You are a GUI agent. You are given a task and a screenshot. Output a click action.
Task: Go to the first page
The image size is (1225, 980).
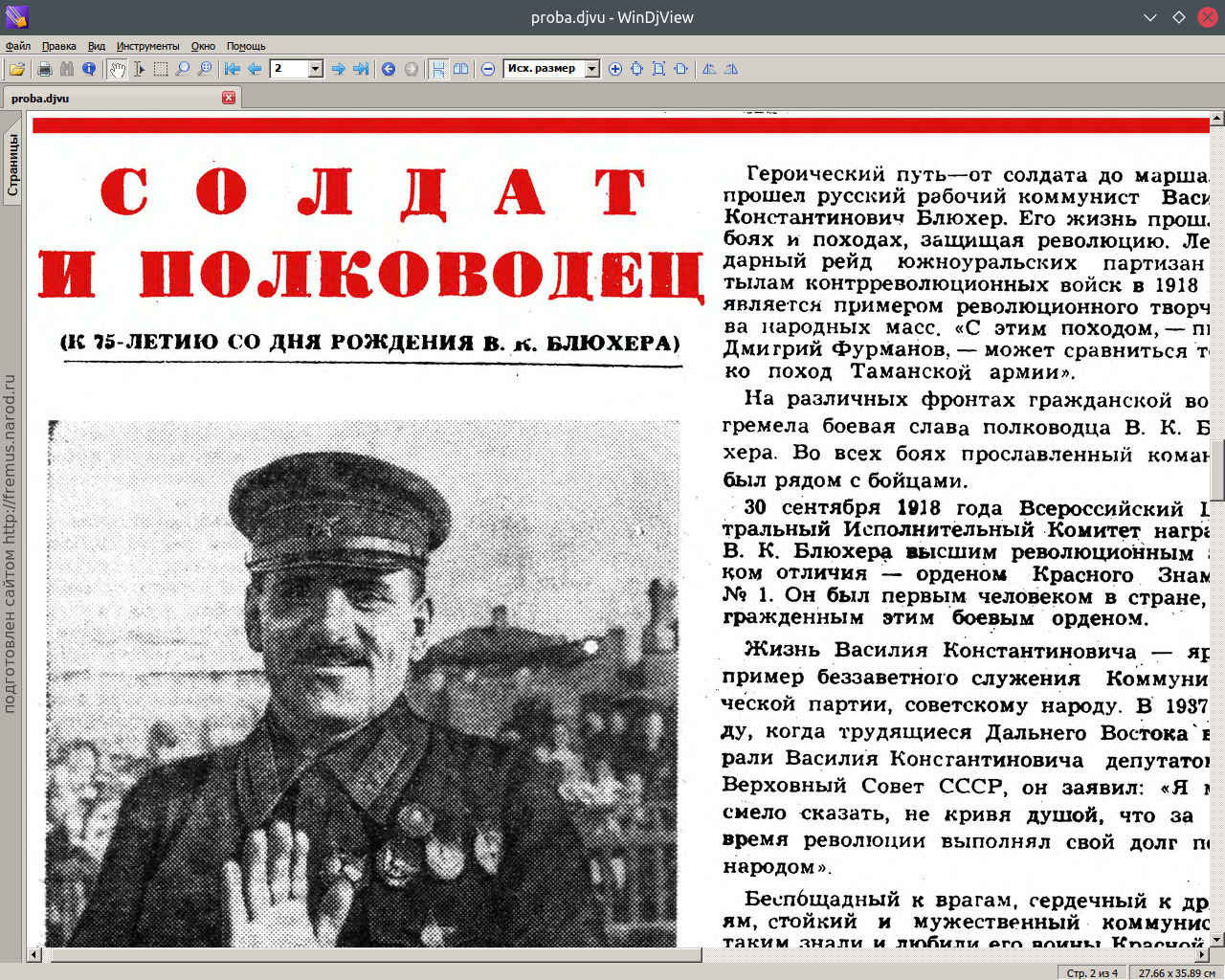tap(233, 69)
